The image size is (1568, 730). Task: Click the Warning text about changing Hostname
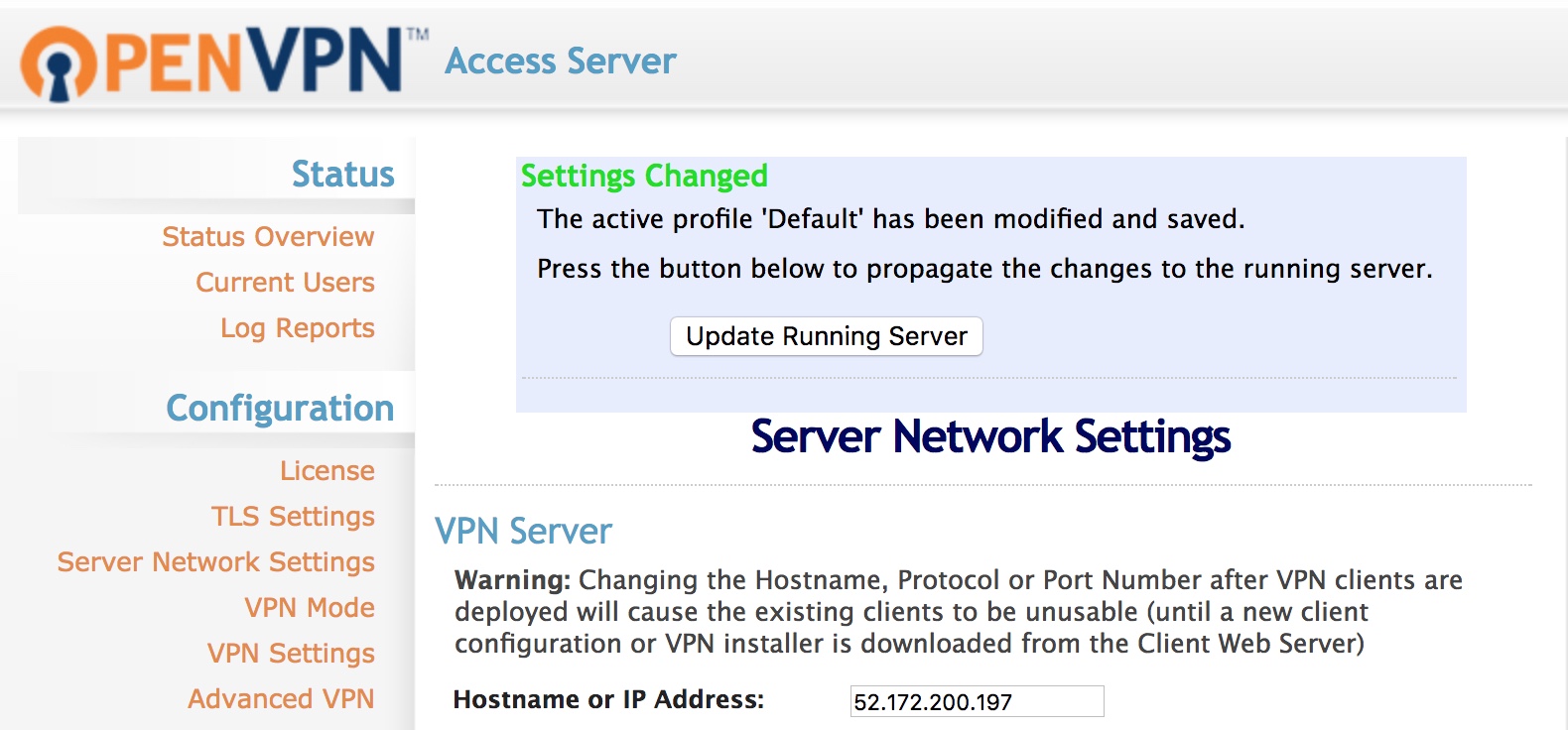(x=959, y=612)
